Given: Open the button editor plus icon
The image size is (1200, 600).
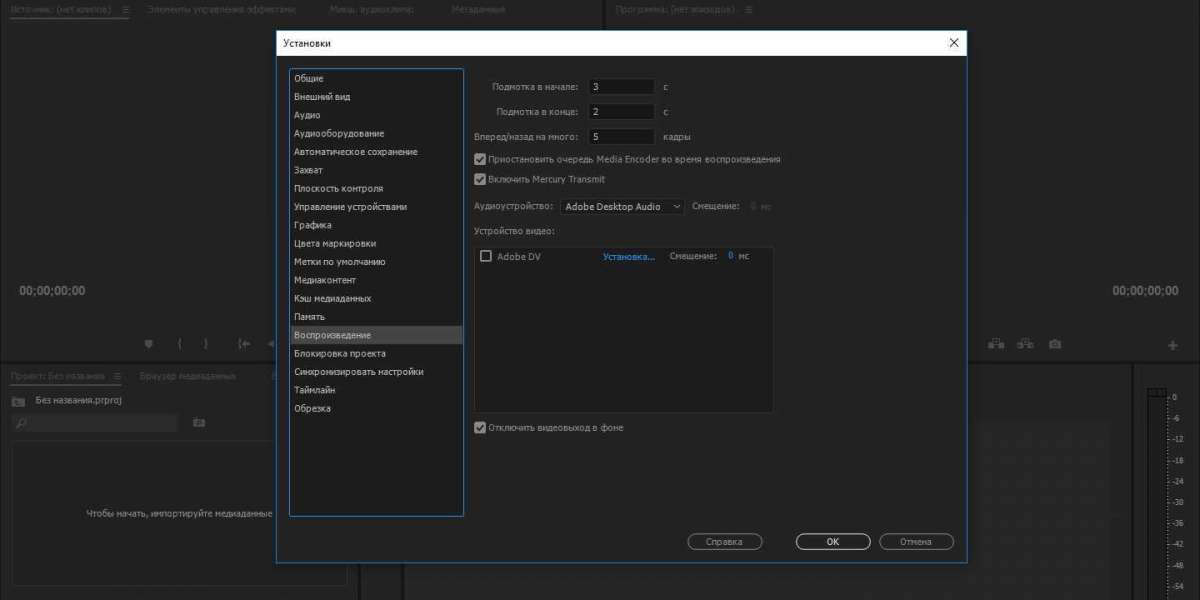Looking at the screenshot, I should [1173, 345].
